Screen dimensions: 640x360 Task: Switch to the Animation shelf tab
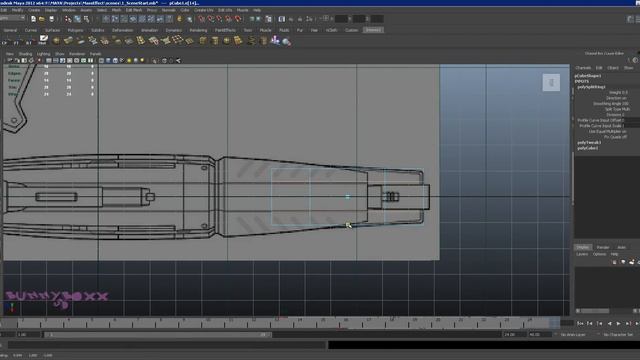coord(149,30)
